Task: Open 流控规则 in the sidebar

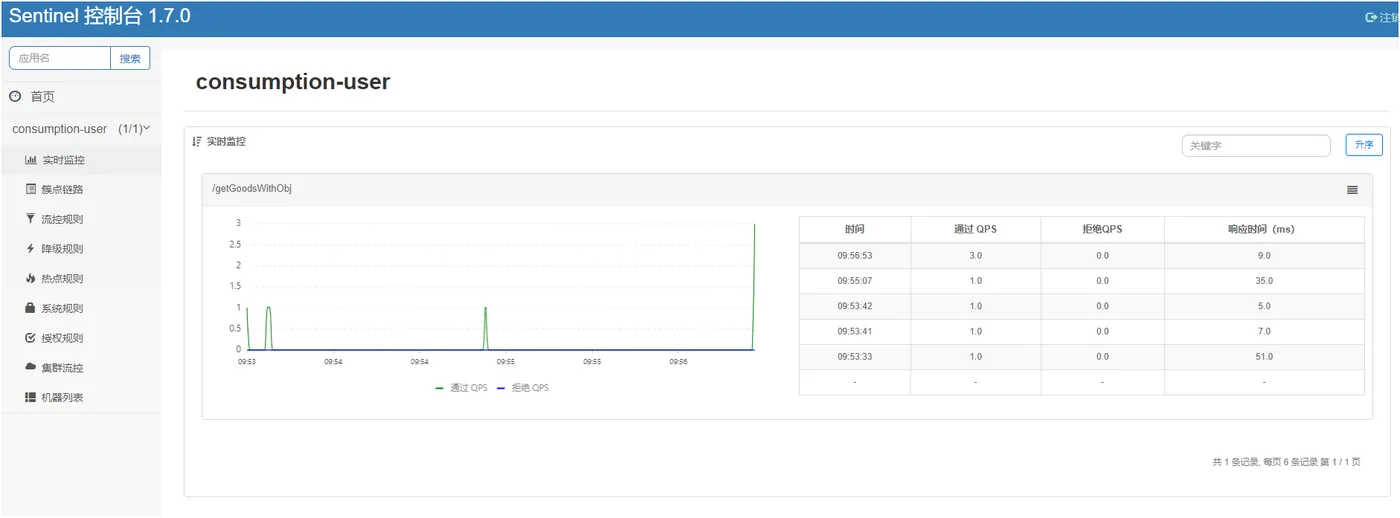Action: pyautogui.click(x=80, y=219)
